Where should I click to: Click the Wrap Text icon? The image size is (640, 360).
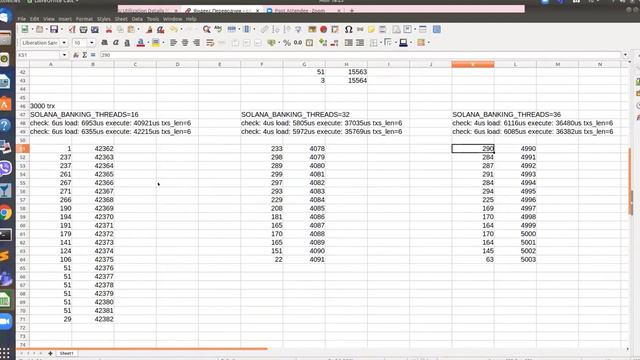coord(210,42)
